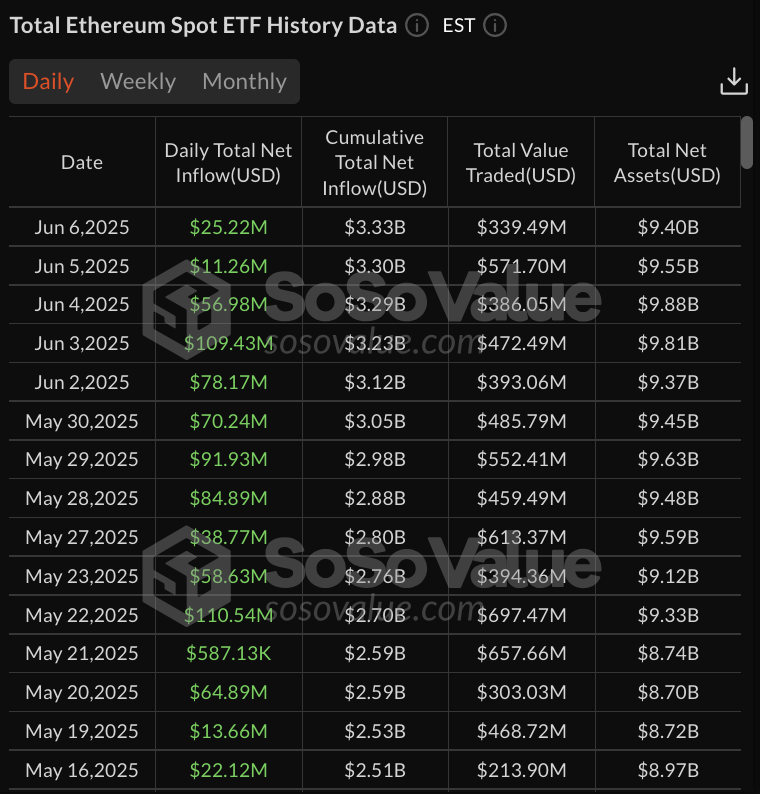Click the $587.13K inflow on May 21
This screenshot has width=760, height=794.
click(229, 654)
